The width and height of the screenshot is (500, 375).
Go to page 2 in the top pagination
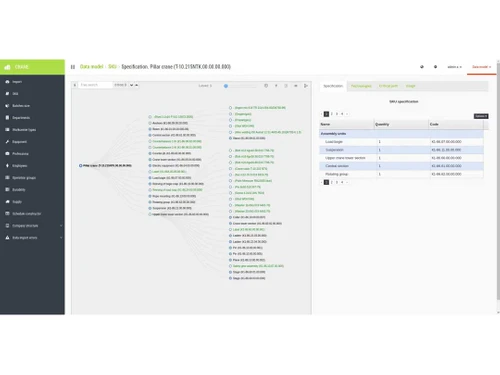(332, 114)
